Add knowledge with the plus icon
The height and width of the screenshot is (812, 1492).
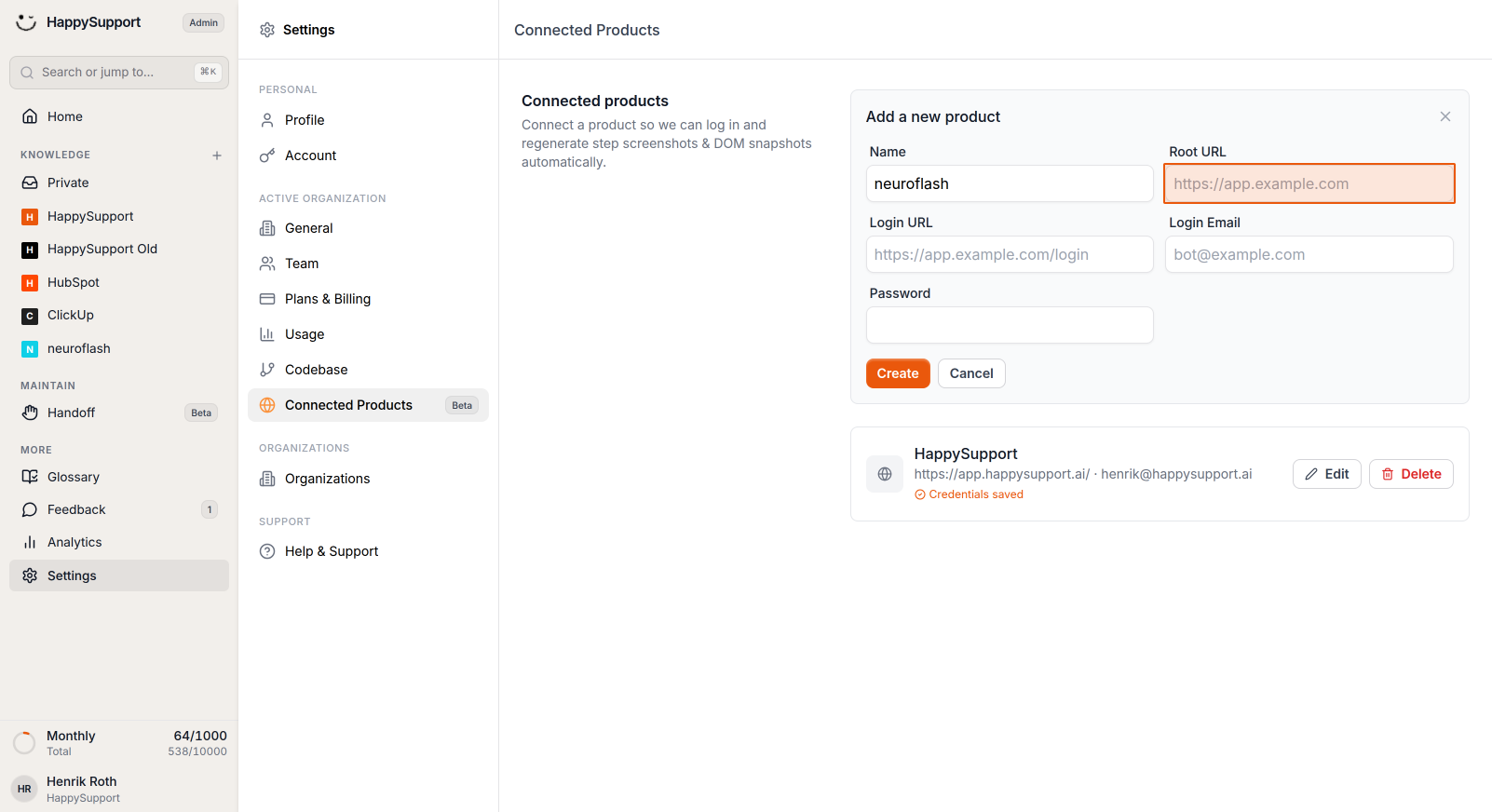click(x=217, y=156)
